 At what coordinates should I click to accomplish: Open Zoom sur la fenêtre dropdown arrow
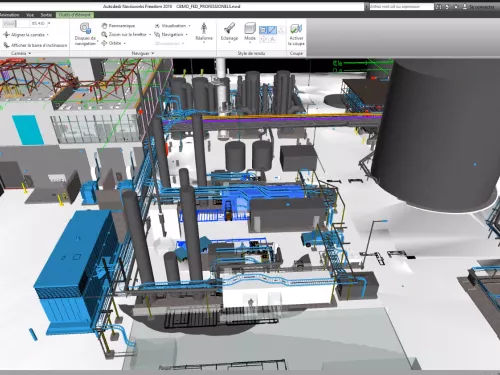pyautogui.click(x=150, y=35)
